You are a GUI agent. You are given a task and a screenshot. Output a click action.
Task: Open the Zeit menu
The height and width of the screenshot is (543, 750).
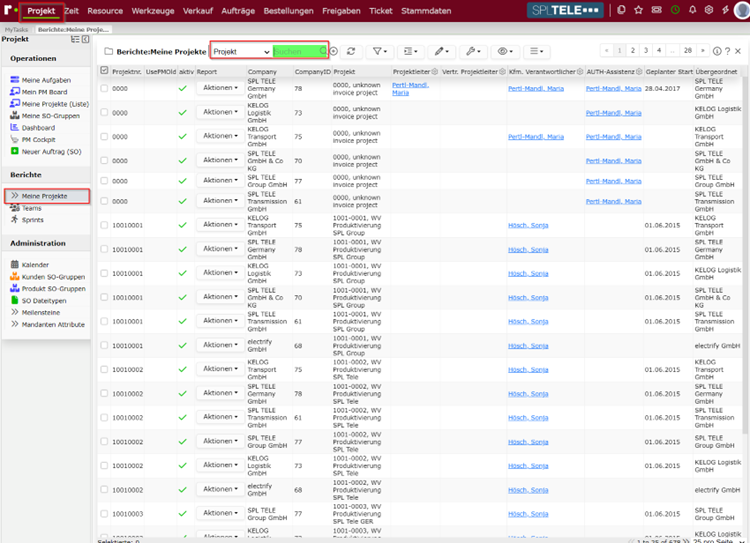[72, 11]
